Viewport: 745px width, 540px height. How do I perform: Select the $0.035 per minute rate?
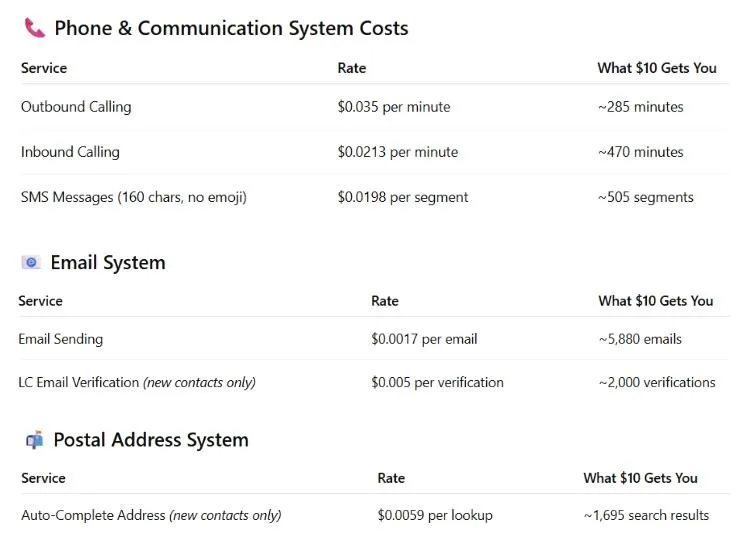pyautogui.click(x=394, y=107)
